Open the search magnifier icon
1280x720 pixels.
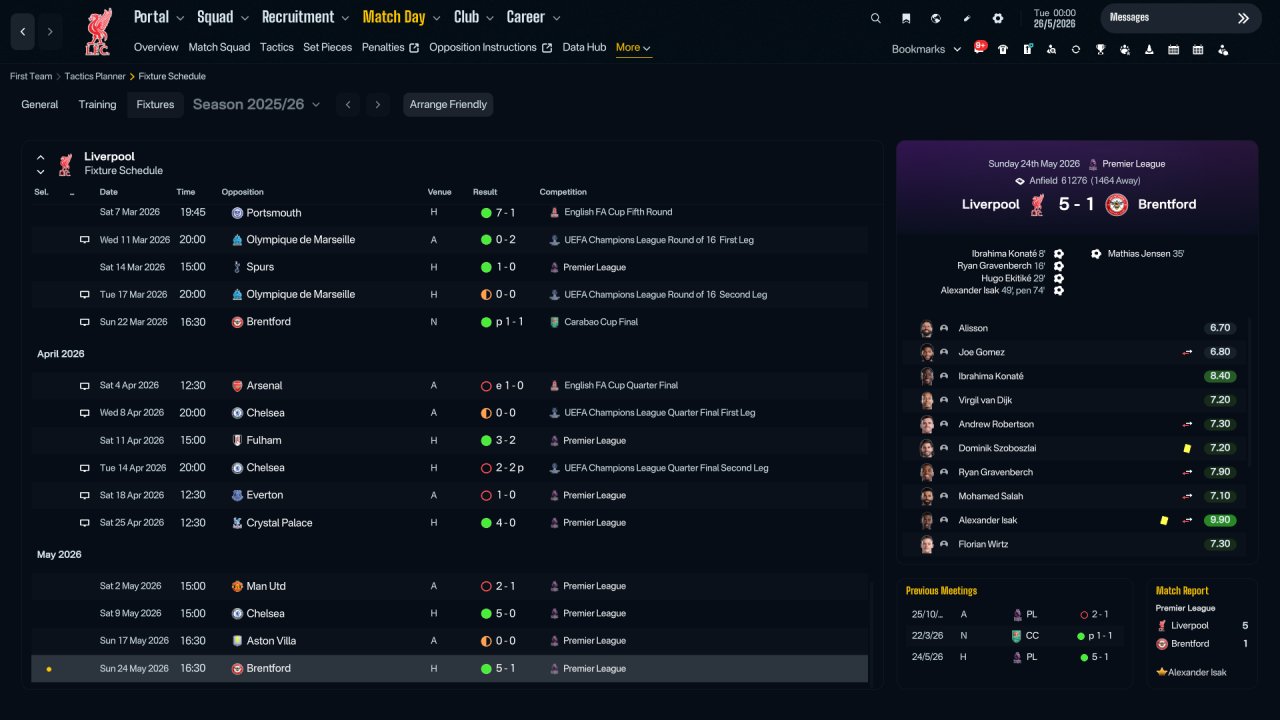pos(876,18)
